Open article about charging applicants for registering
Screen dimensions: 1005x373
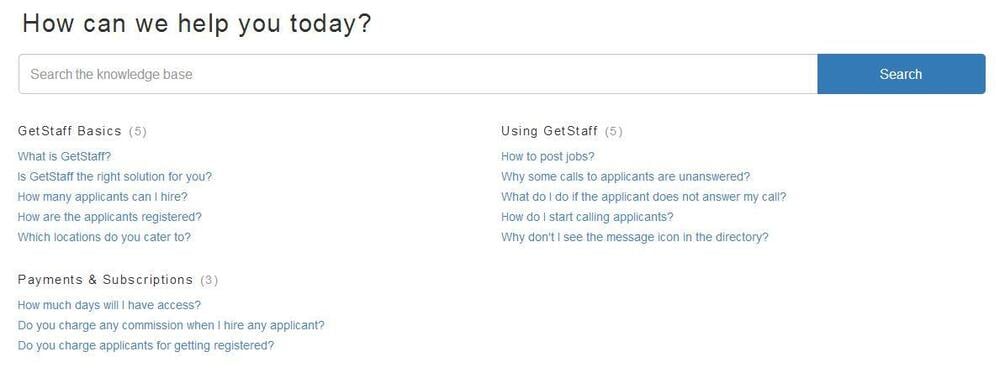(146, 345)
